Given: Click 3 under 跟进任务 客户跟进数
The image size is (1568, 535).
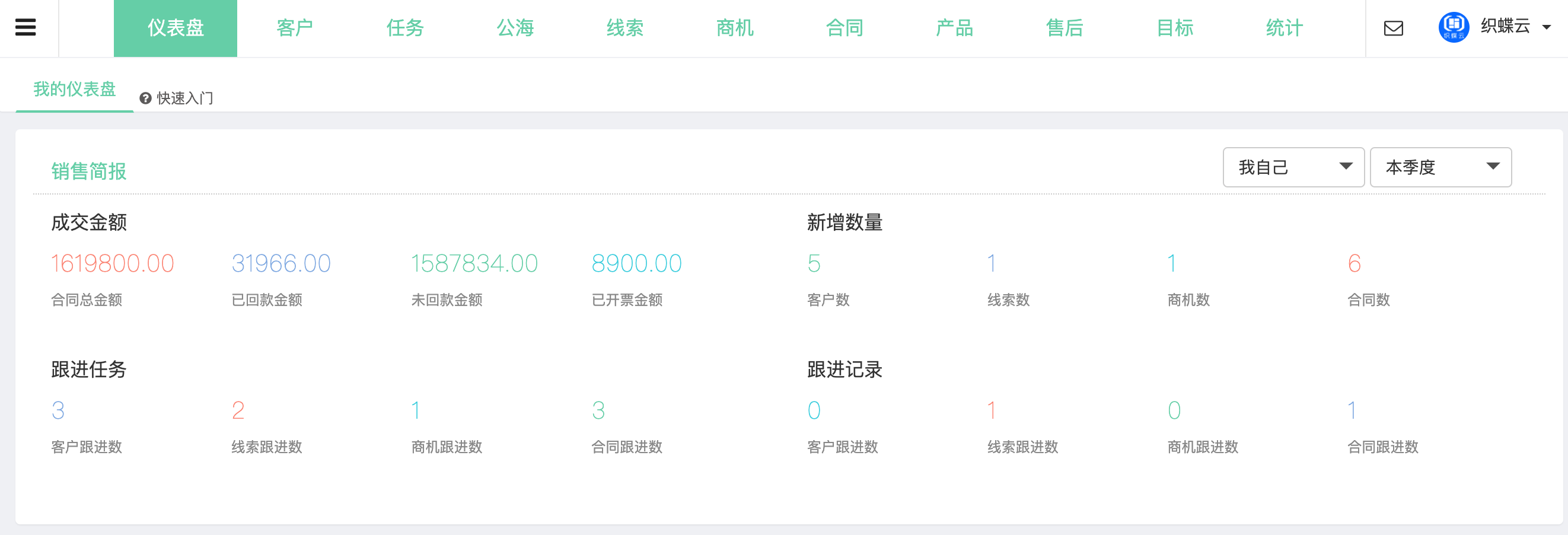Looking at the screenshot, I should click(x=58, y=411).
